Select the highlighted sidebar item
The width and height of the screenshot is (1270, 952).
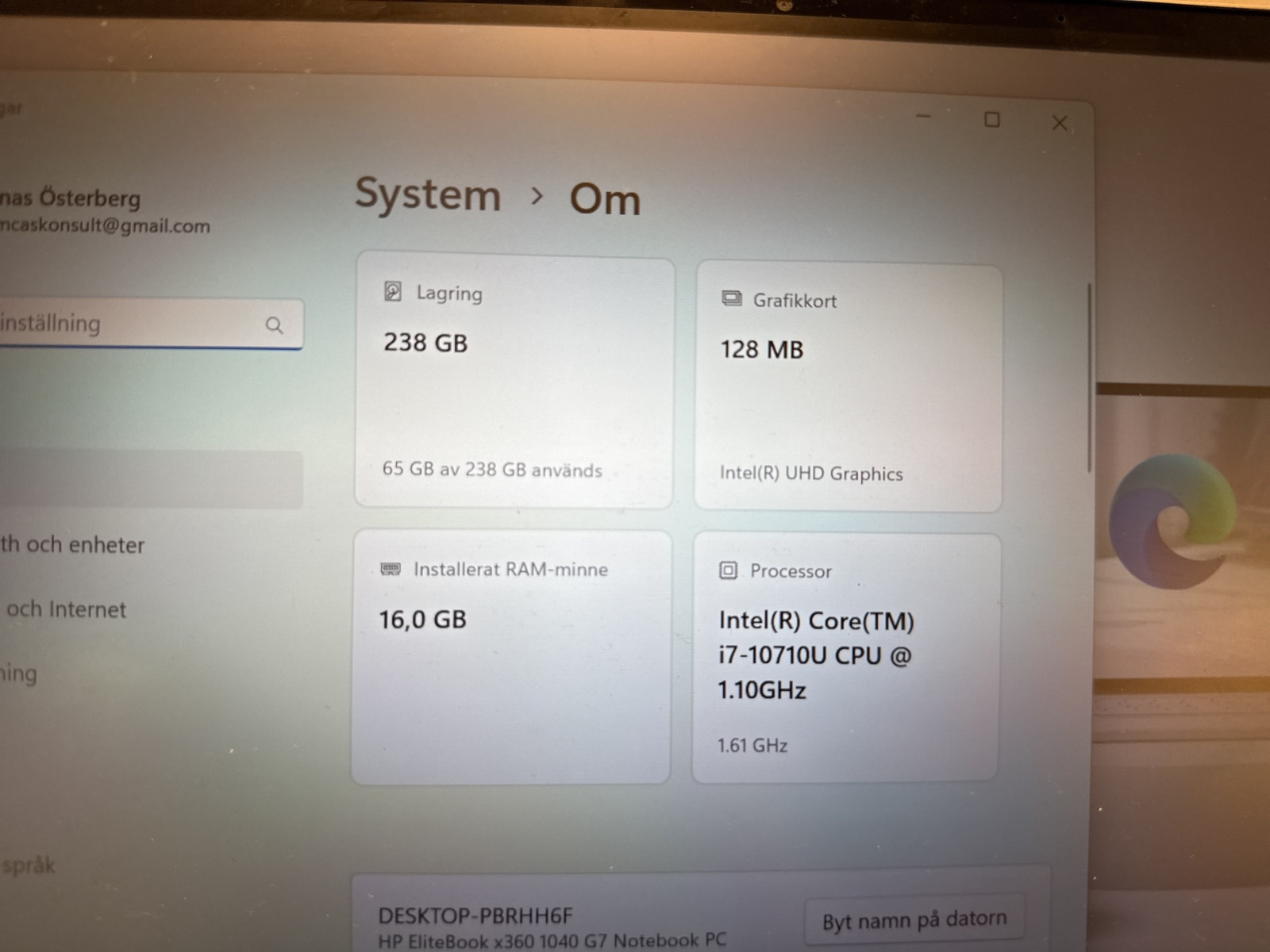tap(151, 479)
